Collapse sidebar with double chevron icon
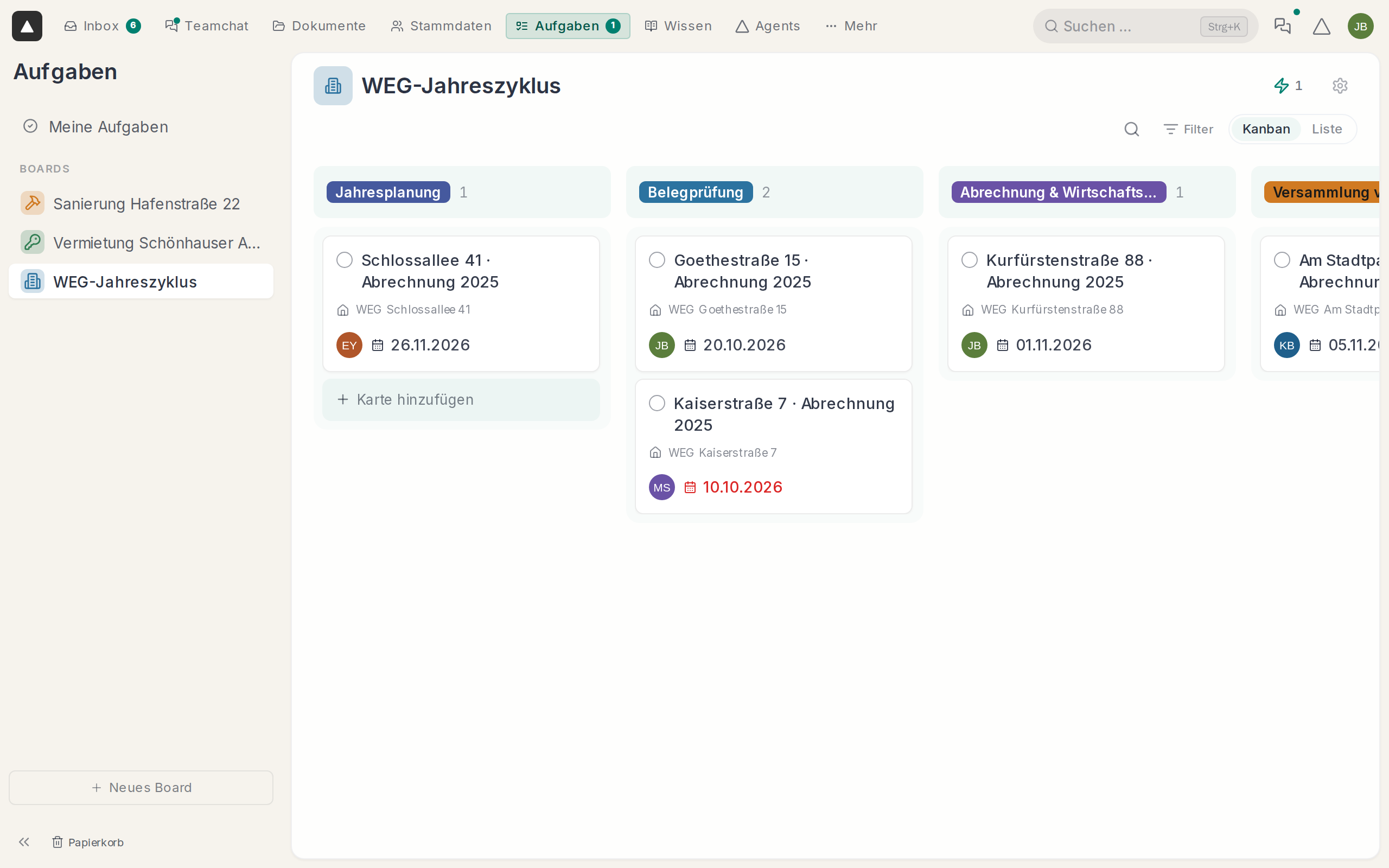This screenshot has height=868, width=1389. pos(23,841)
